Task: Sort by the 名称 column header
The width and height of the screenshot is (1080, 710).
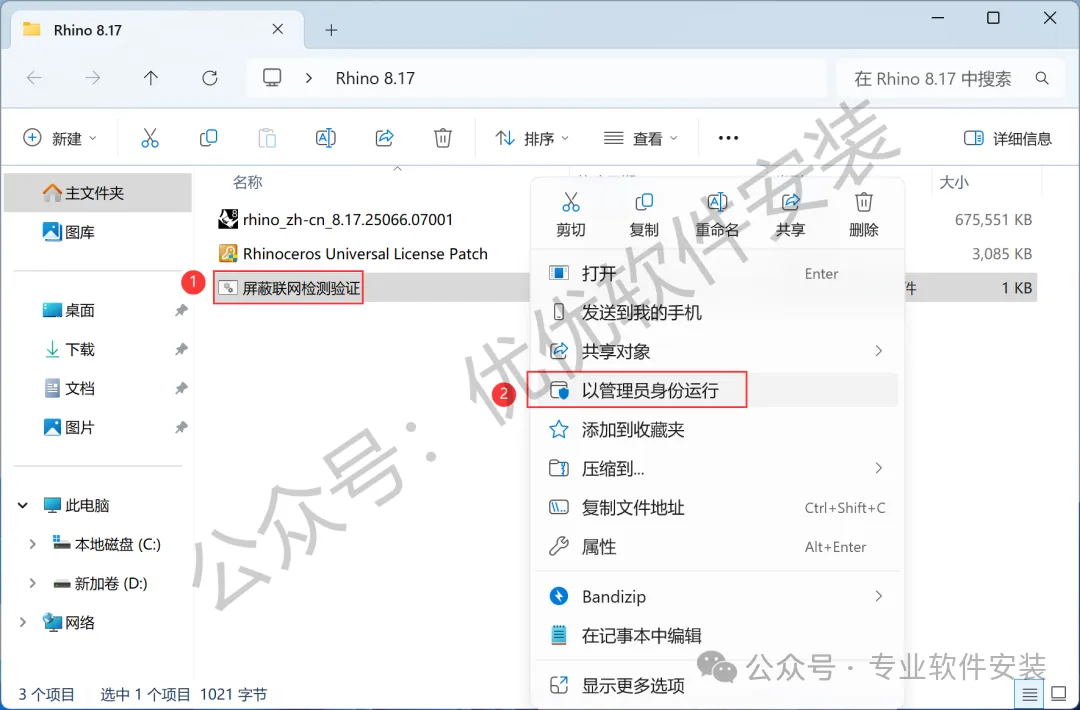Action: [x=247, y=182]
